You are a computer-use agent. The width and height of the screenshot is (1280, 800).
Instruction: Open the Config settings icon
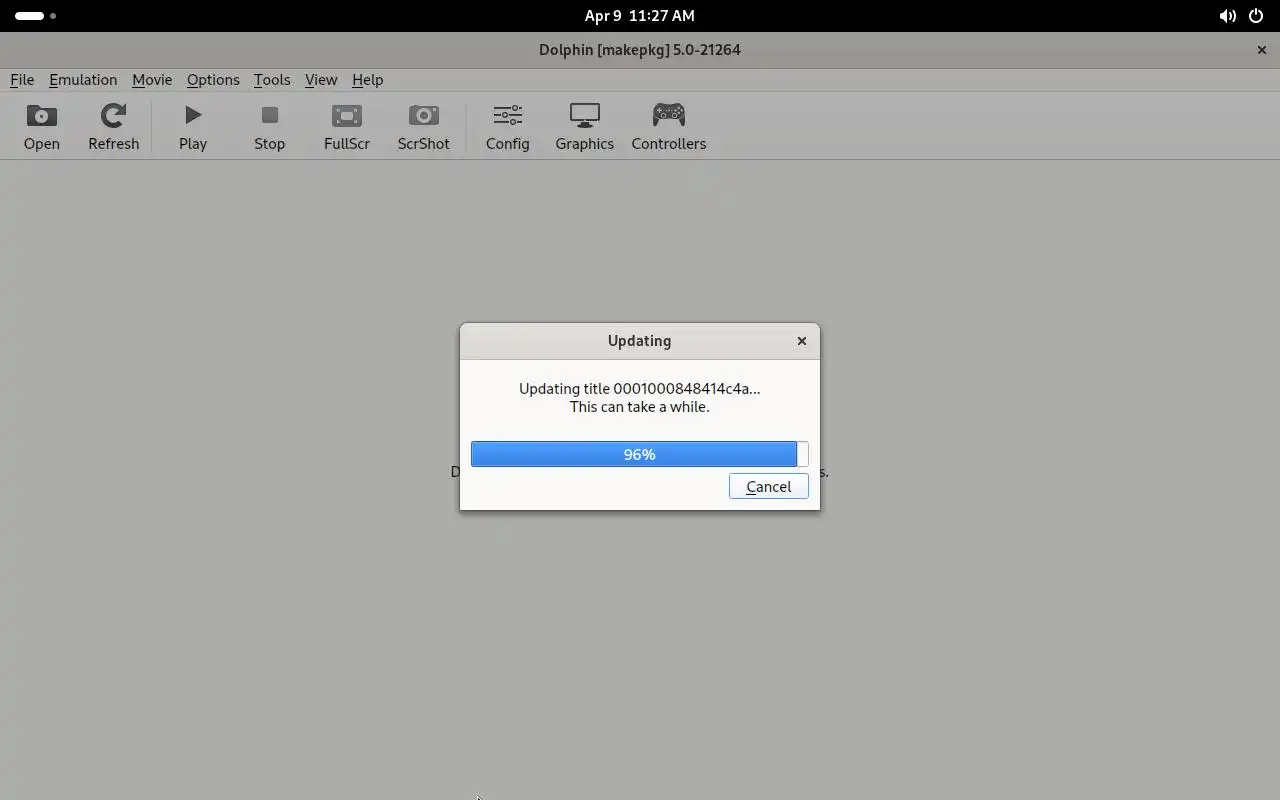[507, 116]
